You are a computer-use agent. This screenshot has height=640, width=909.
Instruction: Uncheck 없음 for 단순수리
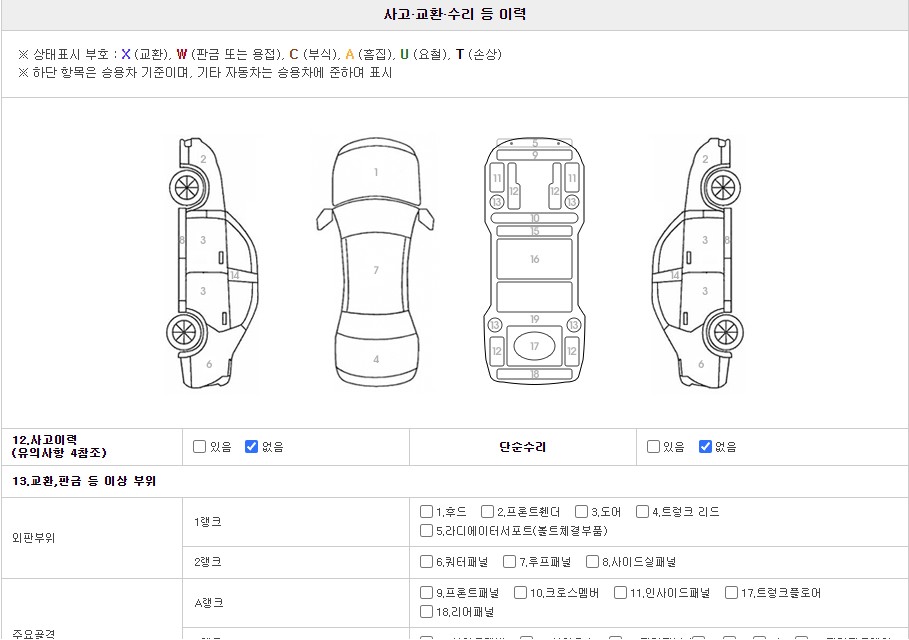[x=705, y=447]
